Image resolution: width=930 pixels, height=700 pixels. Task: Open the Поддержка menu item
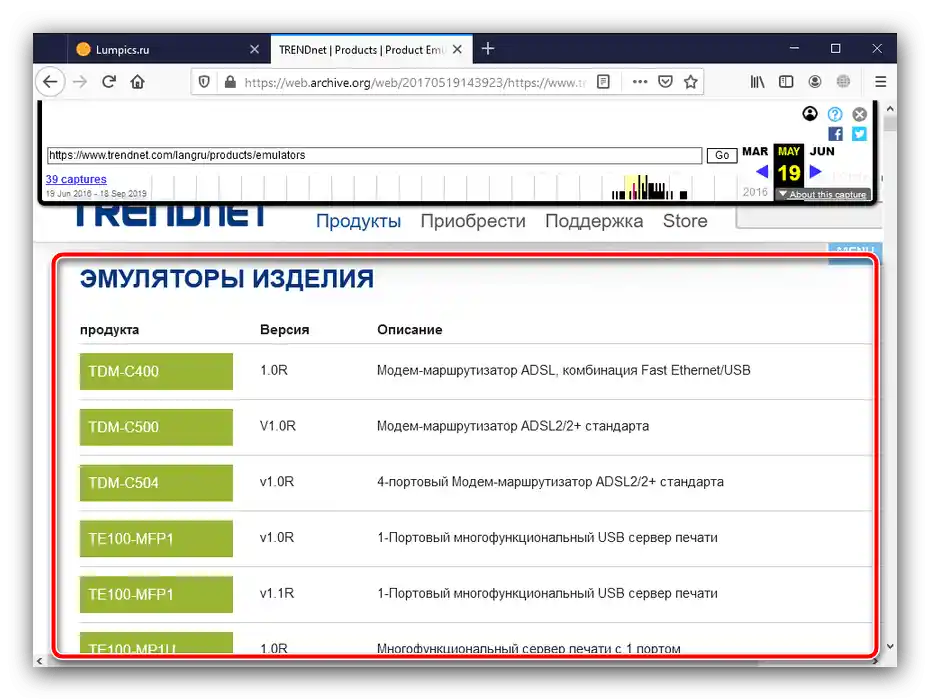pyautogui.click(x=594, y=221)
